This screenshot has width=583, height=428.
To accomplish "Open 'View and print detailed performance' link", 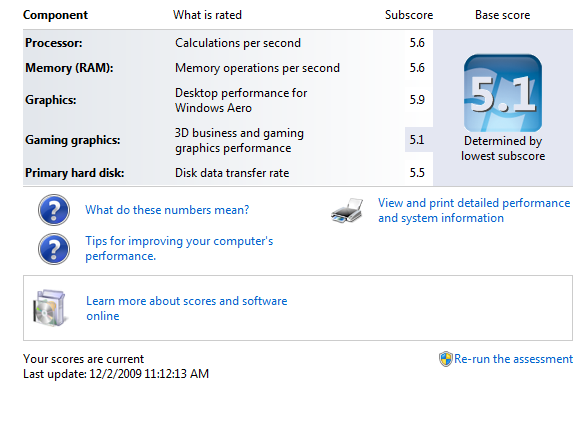I will click(474, 210).
